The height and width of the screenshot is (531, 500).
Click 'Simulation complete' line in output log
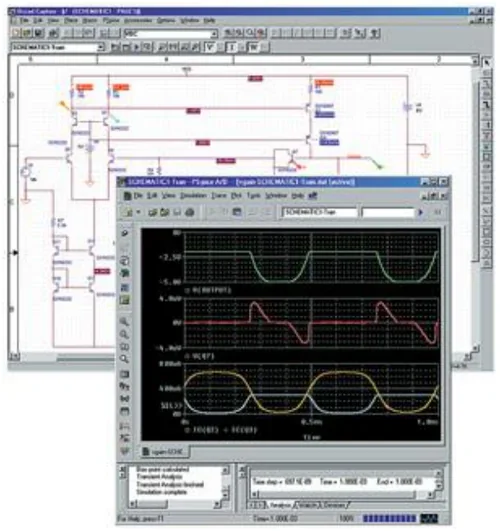[x=161, y=492]
